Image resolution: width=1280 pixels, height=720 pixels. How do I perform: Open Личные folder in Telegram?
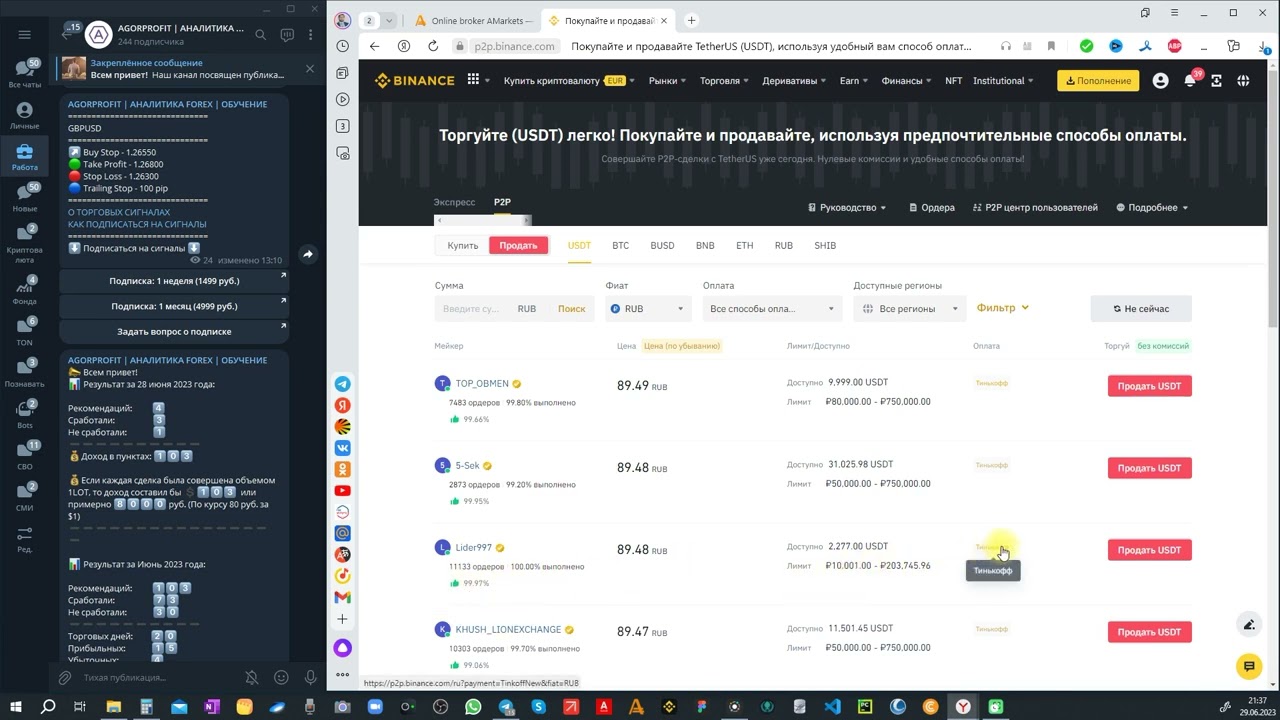tap(25, 115)
